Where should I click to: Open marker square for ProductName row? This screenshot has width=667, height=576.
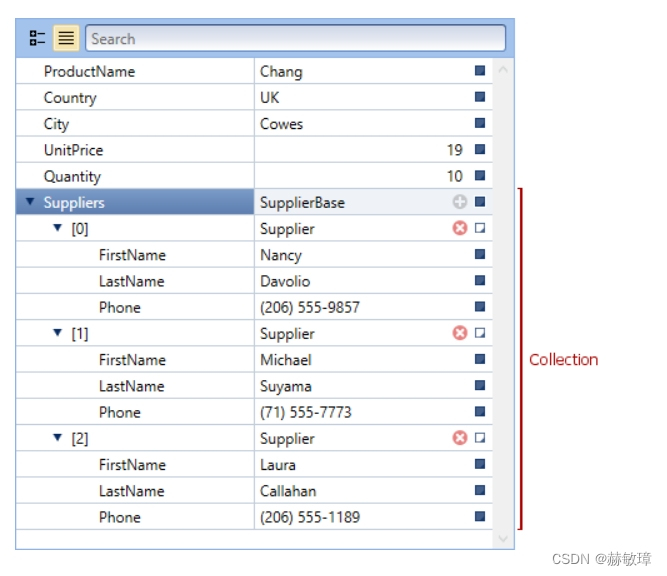480,71
